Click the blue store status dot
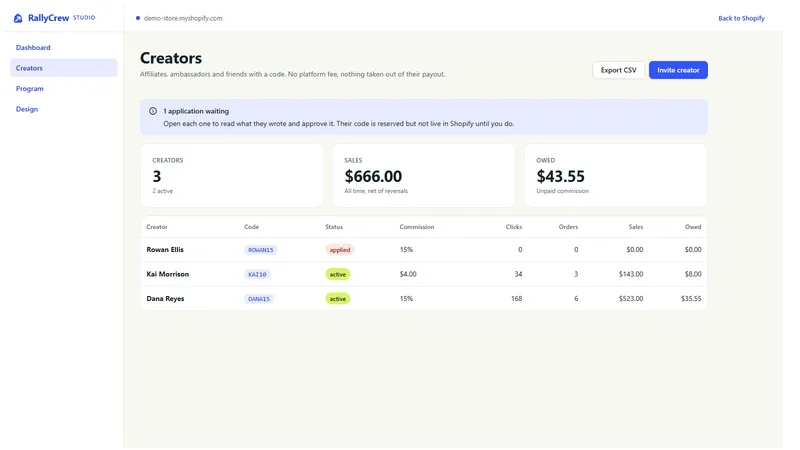Screen dimensions: 800x450 [138, 18]
